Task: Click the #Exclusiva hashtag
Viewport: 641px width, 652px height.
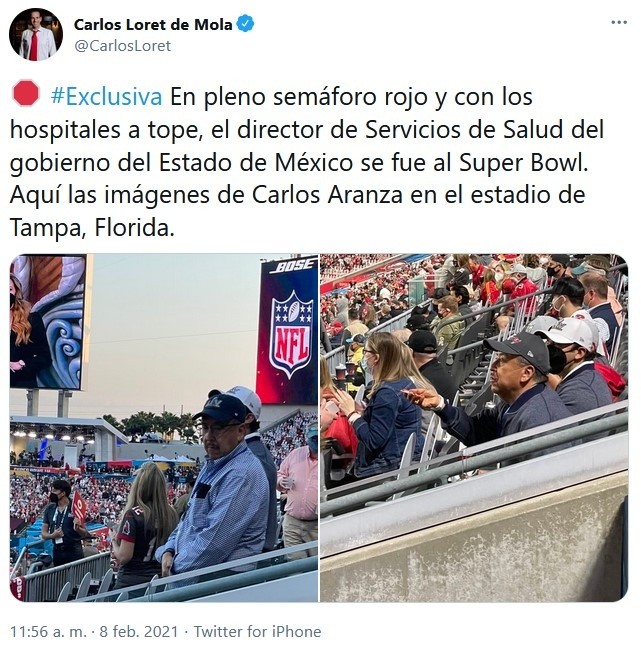Action: coord(106,96)
